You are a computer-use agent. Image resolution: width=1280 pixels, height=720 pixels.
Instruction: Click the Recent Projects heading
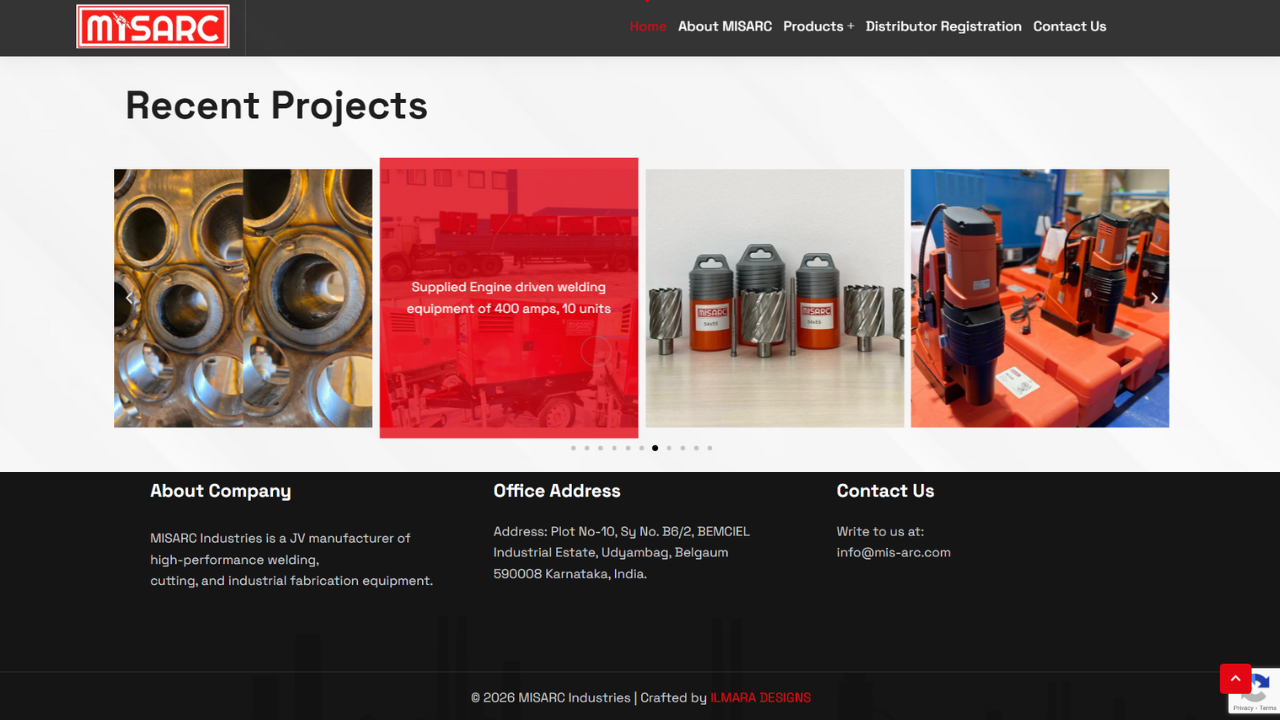[276, 105]
